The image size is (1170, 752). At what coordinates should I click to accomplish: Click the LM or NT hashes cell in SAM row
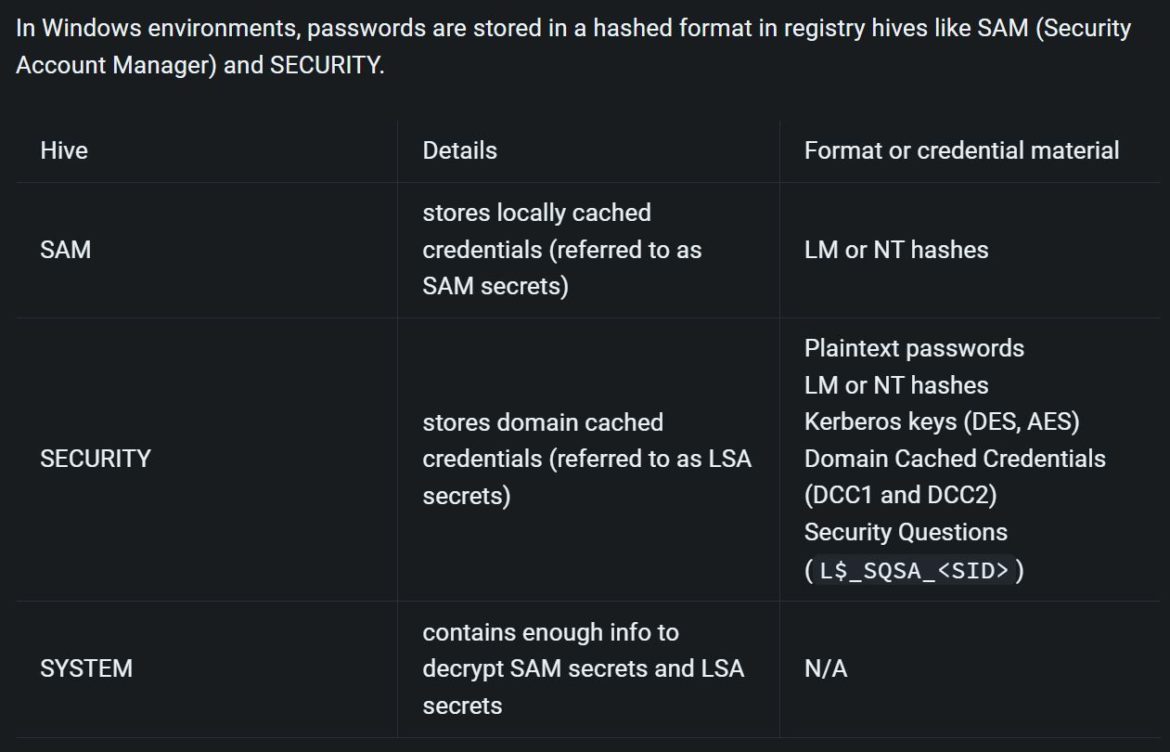click(896, 250)
